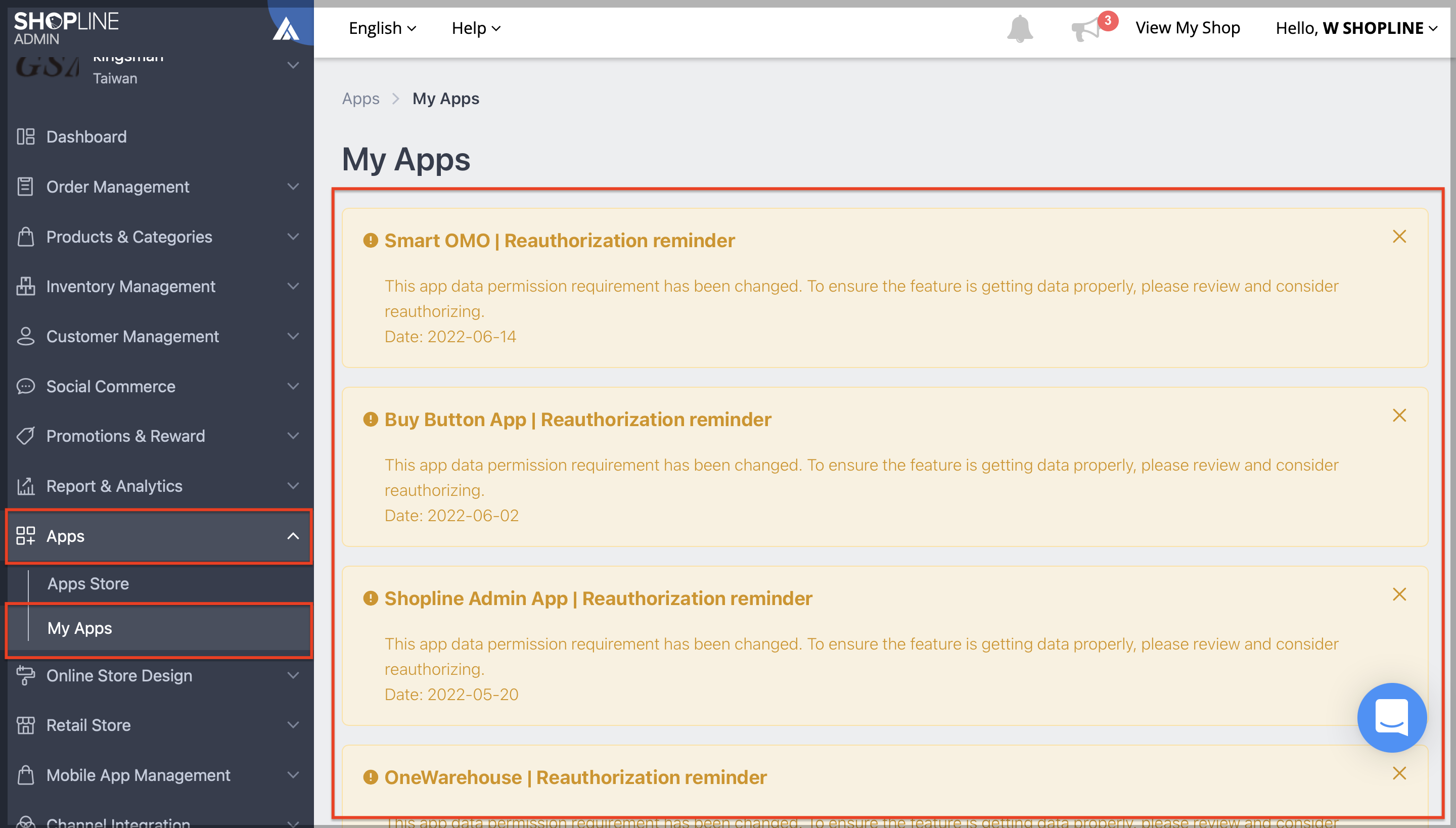Open Order Management menu label
This screenshot has width=1456, height=828.
[x=118, y=187]
